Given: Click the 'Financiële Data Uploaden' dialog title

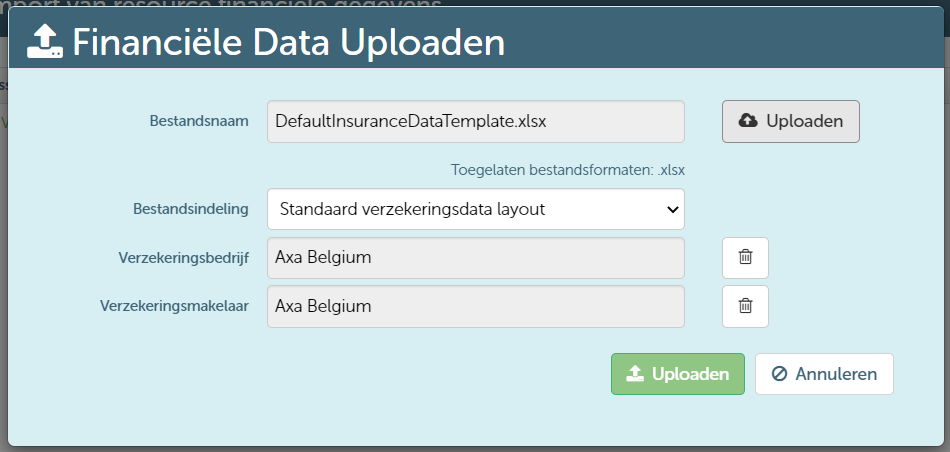Looking at the screenshot, I should coord(288,42).
